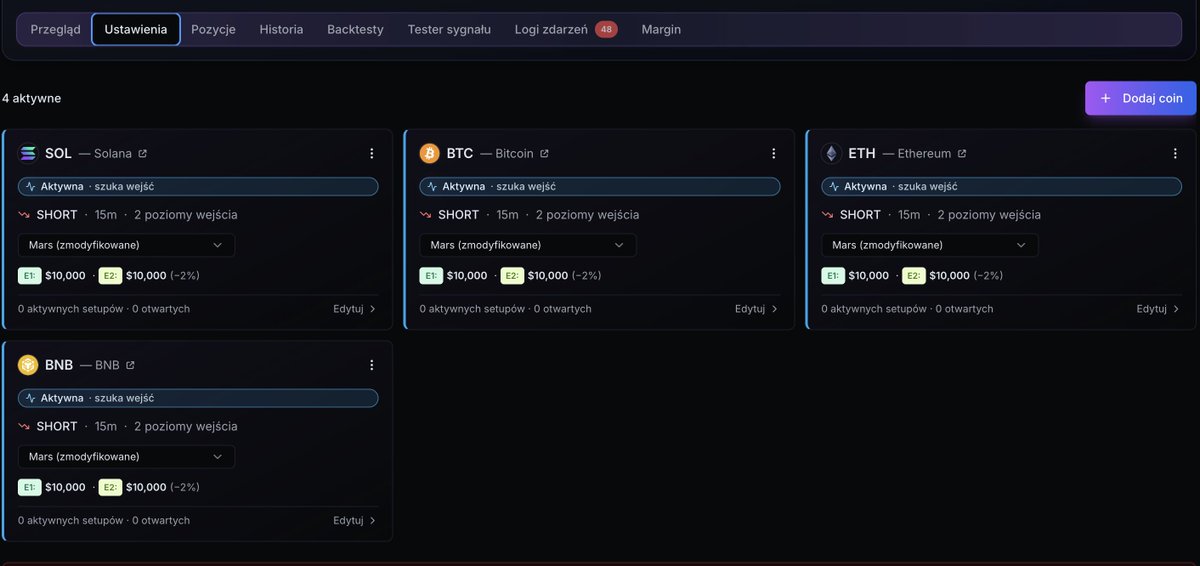Image resolution: width=1200 pixels, height=566 pixels.
Task: Click the E2 tag on ETH card
Action: click(914, 276)
